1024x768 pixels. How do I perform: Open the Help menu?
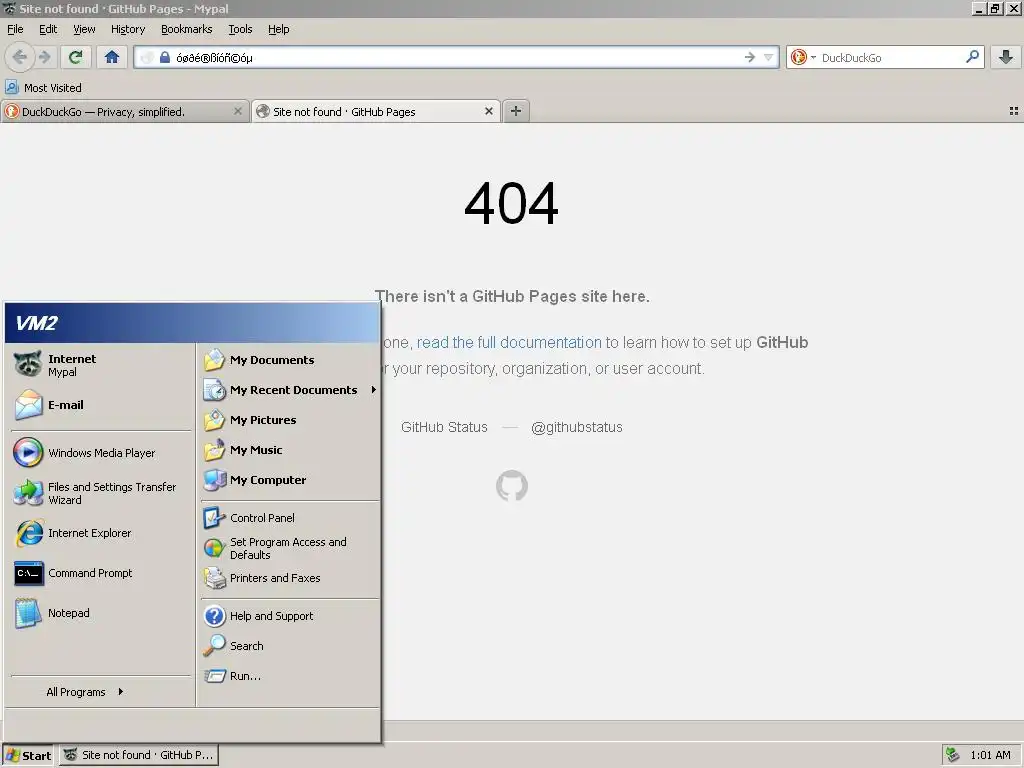[278, 29]
